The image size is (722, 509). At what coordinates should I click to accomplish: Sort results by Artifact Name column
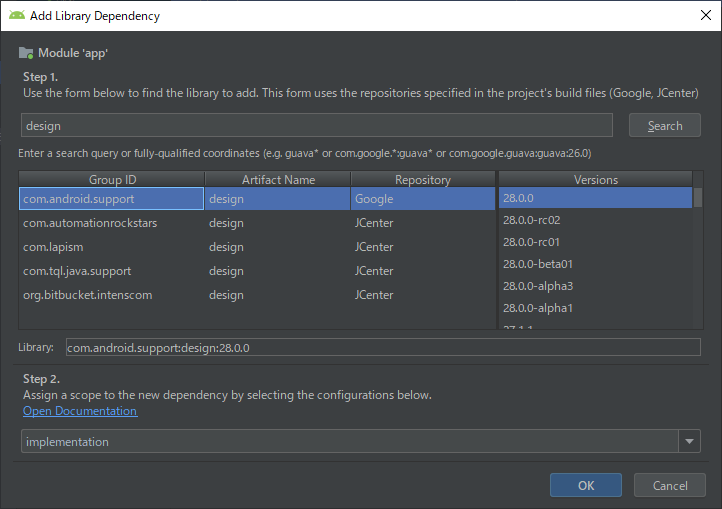click(x=278, y=180)
